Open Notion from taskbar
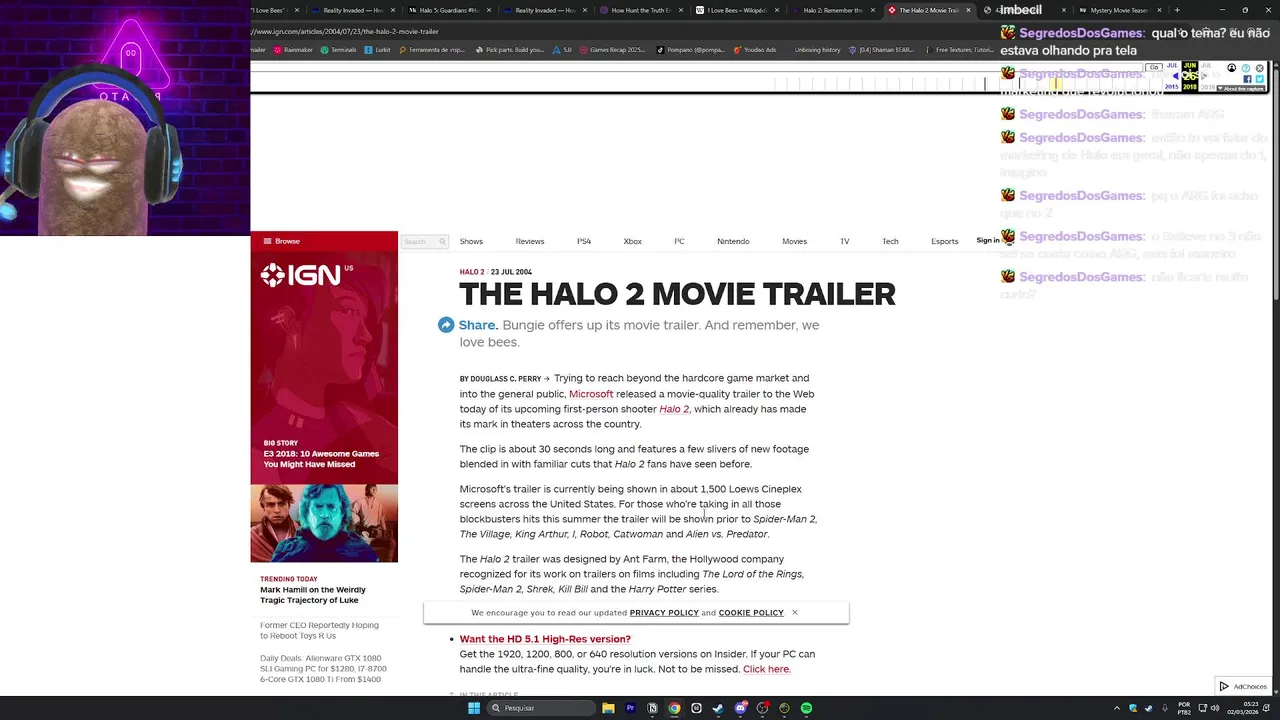This screenshot has width=1280, height=720. pyautogui.click(x=652, y=708)
